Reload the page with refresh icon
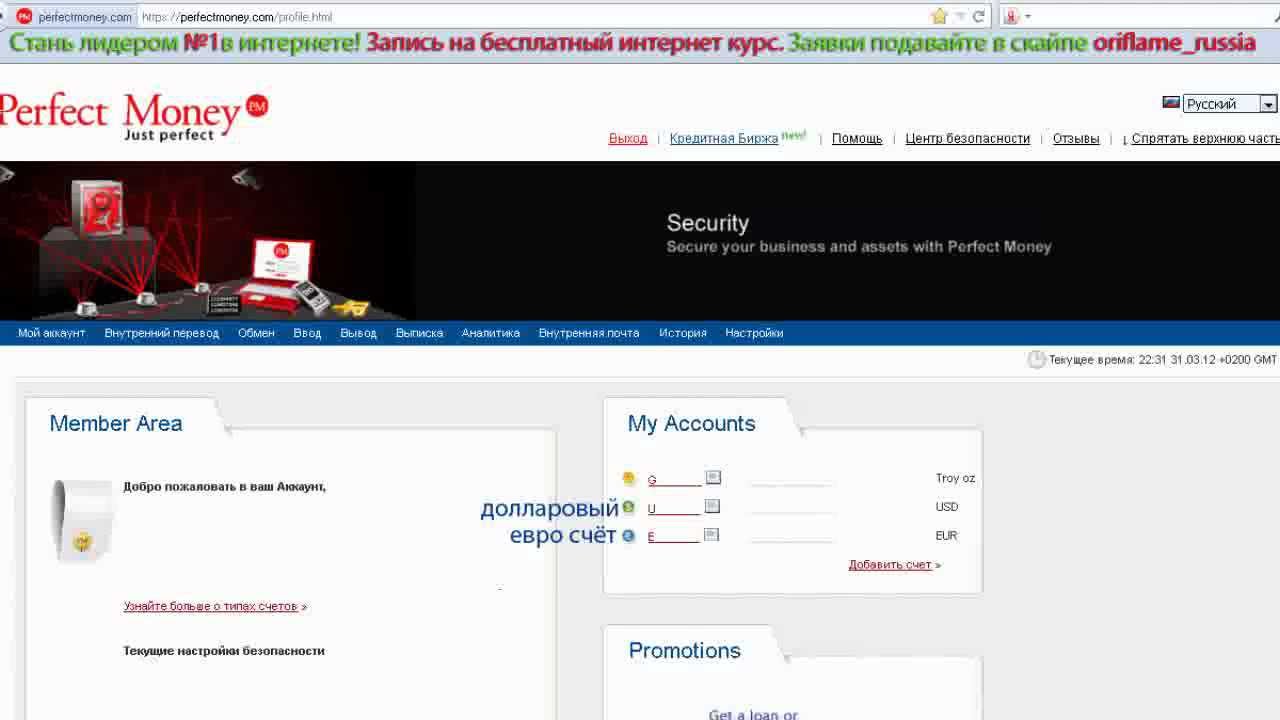Image resolution: width=1280 pixels, height=720 pixels. [x=979, y=16]
